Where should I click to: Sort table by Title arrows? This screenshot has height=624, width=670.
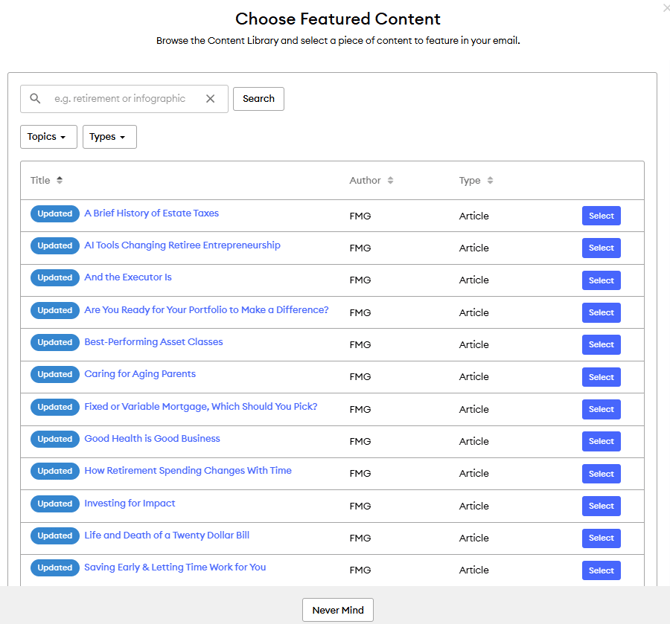tap(59, 180)
